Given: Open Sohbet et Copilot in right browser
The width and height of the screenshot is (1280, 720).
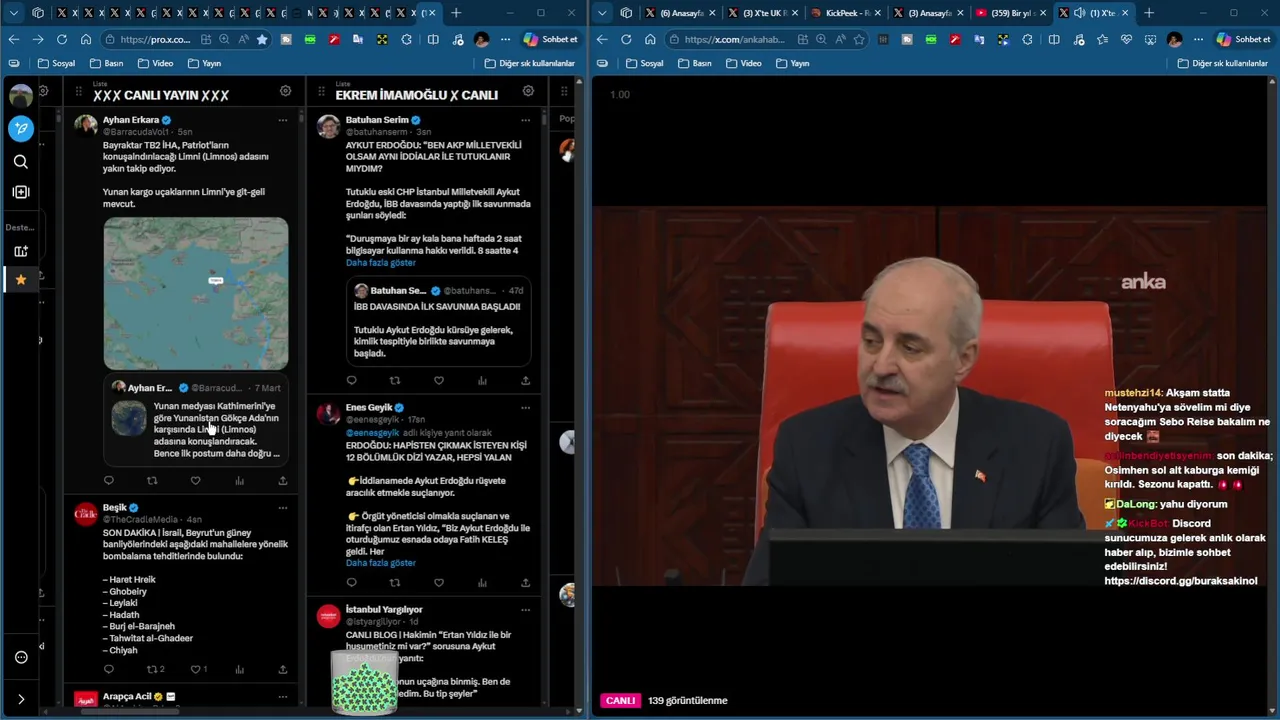Looking at the screenshot, I should click(1244, 39).
